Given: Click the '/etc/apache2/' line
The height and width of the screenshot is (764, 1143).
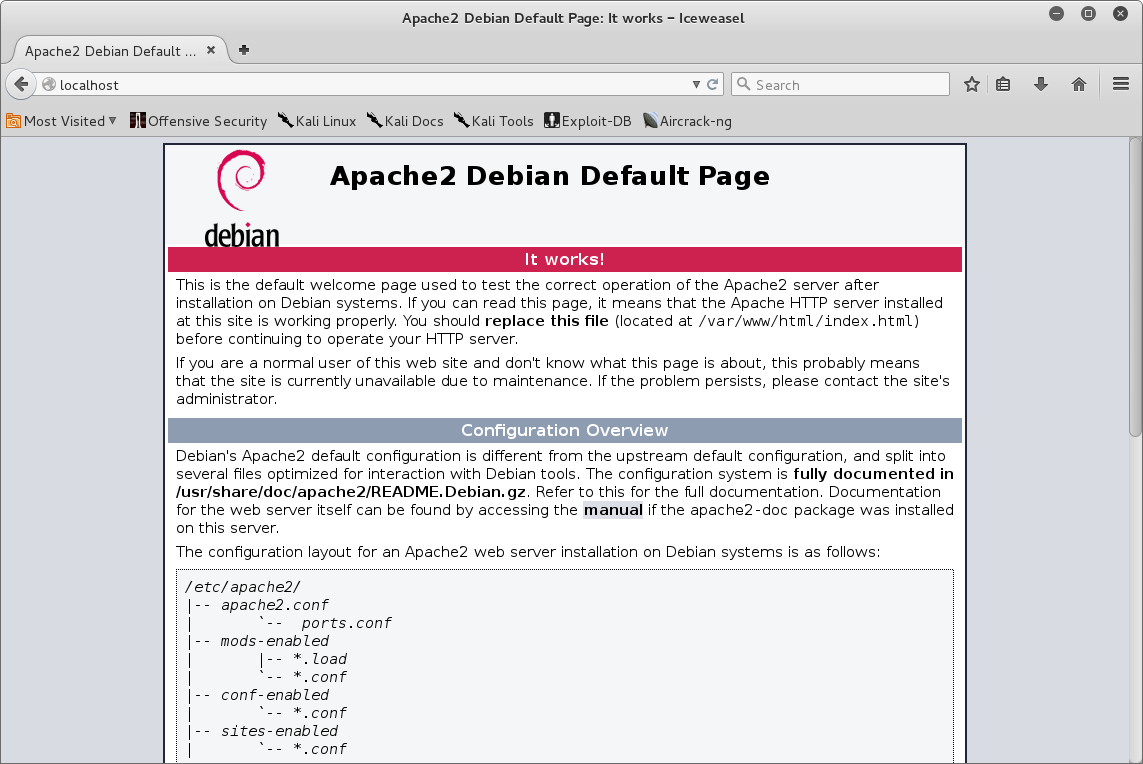Looking at the screenshot, I should click(x=243, y=587).
